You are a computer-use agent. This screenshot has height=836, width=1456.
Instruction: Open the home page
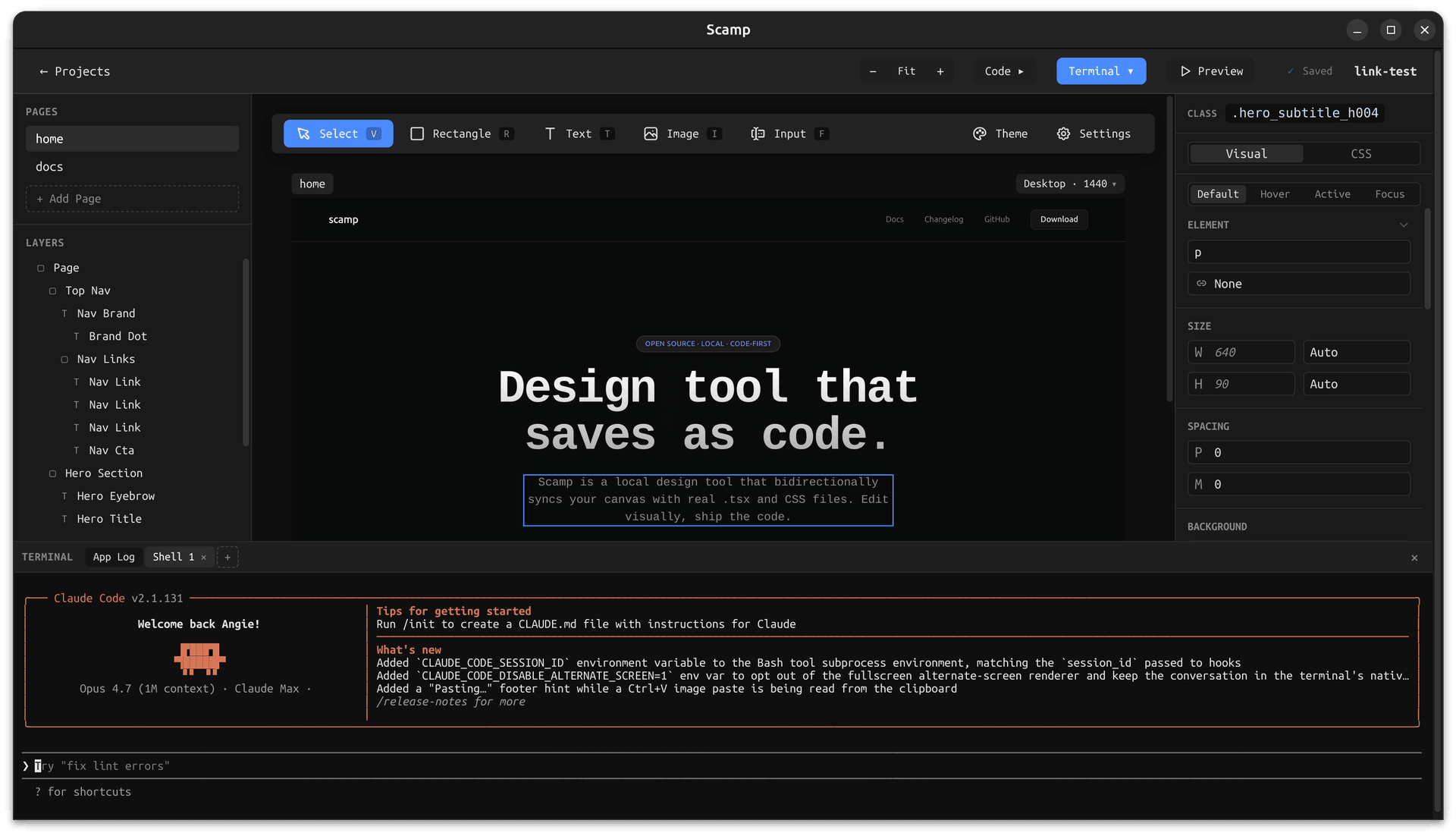click(132, 139)
